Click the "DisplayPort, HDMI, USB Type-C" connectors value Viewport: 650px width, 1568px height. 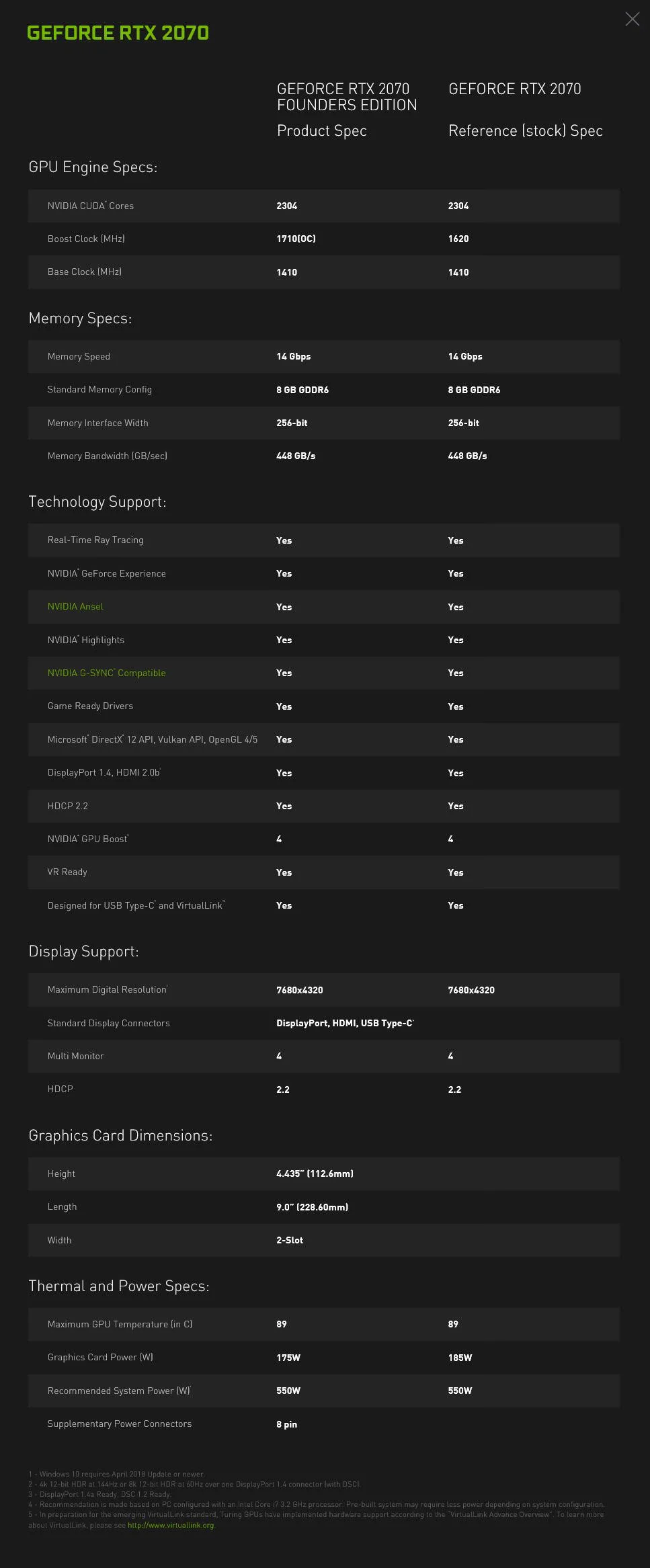[346, 1023]
